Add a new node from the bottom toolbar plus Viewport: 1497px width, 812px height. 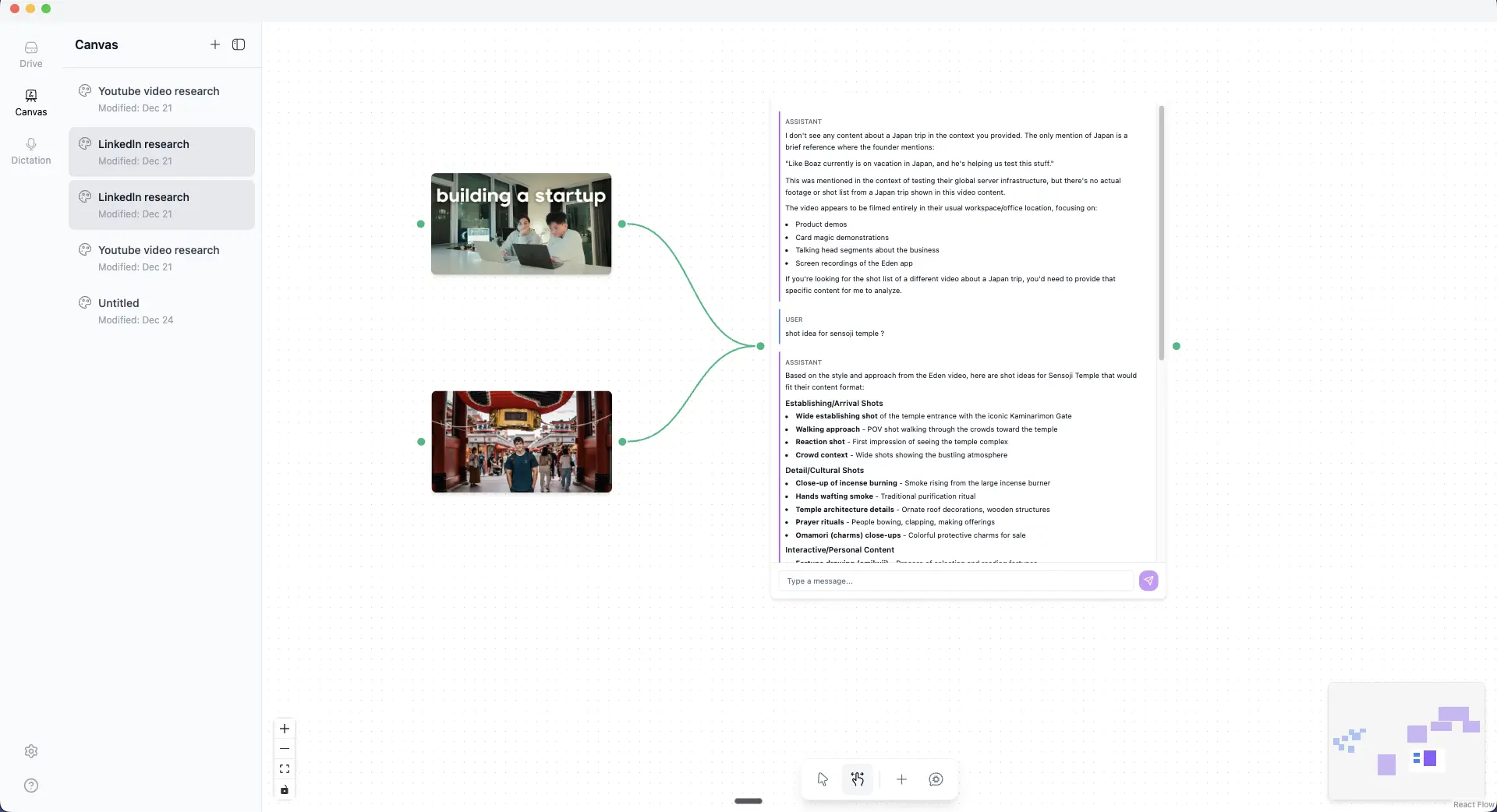(901, 779)
